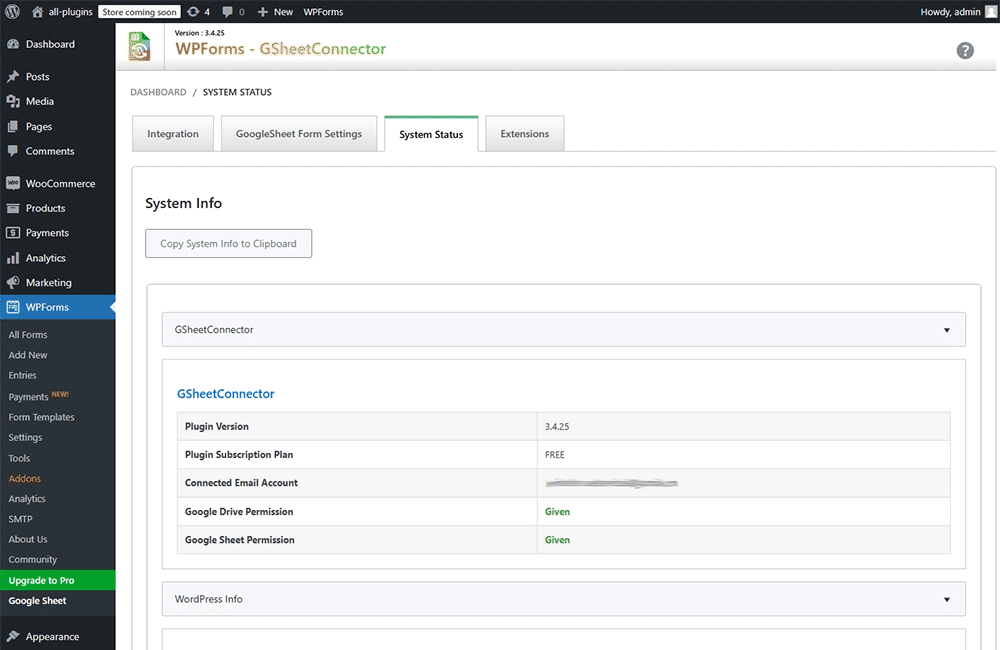Click the Media icon in sidebar
The width and height of the screenshot is (1000, 650).
coord(13,101)
